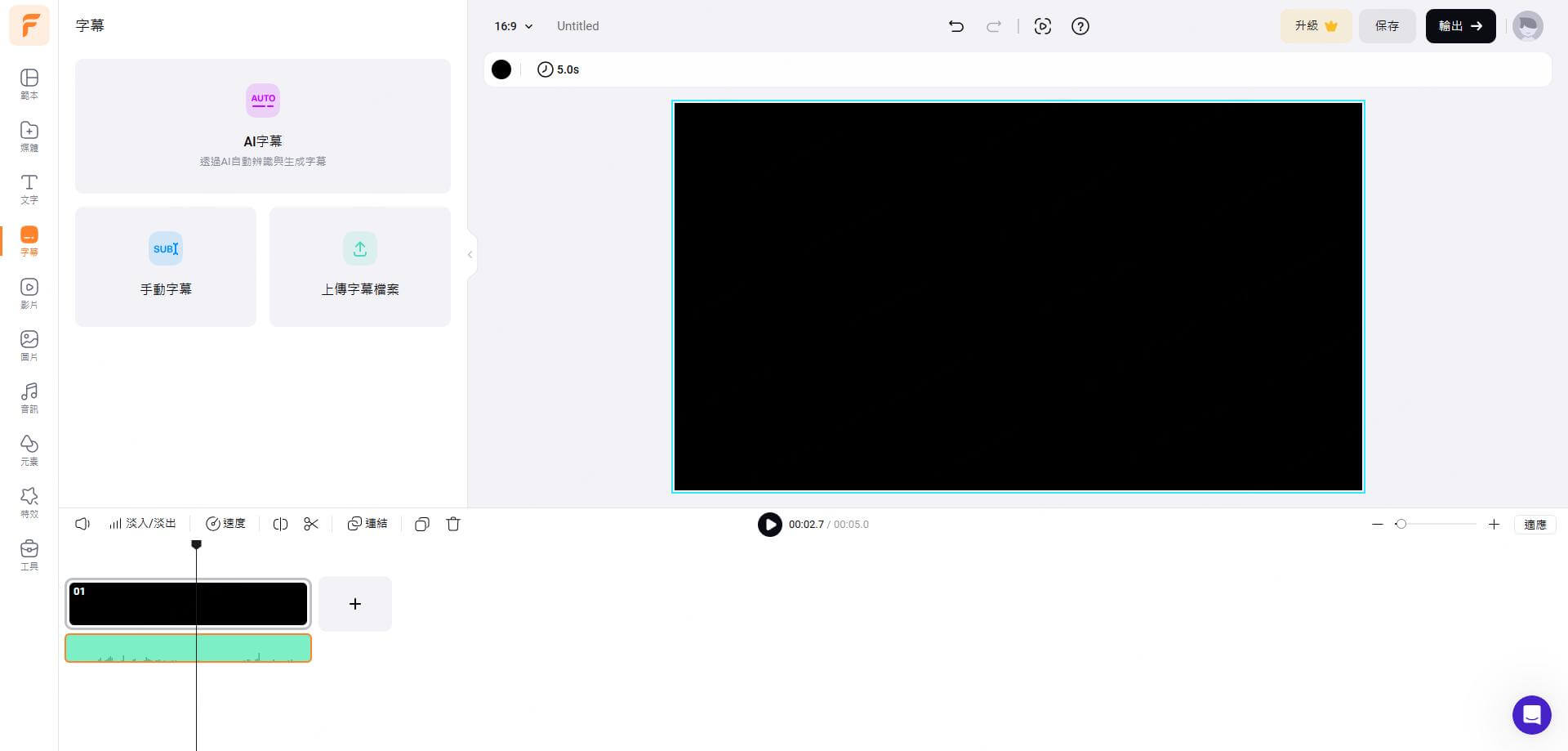Click the volume speaker icon

pos(82,524)
